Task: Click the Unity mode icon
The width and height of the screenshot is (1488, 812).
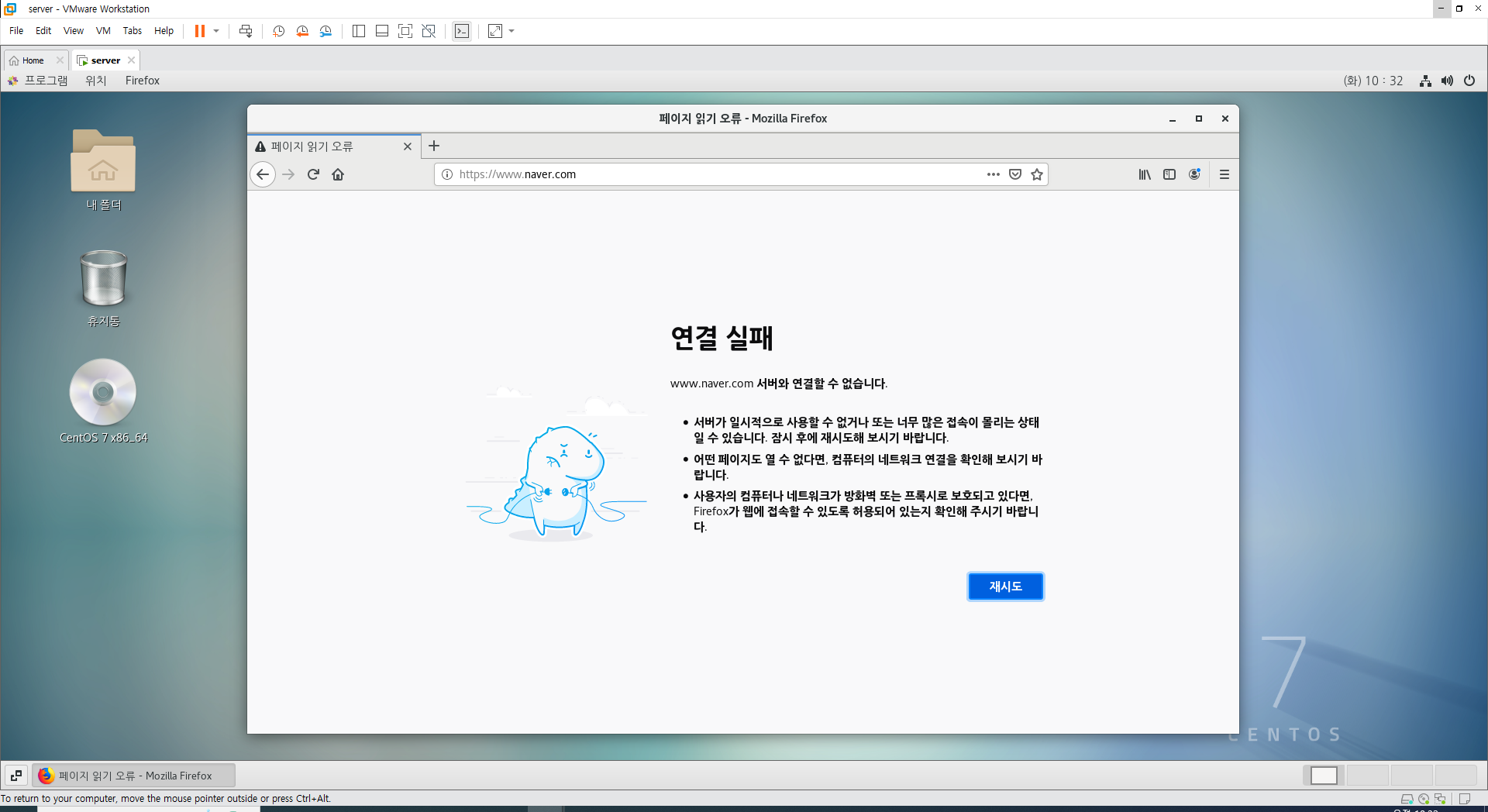Action: (x=429, y=31)
